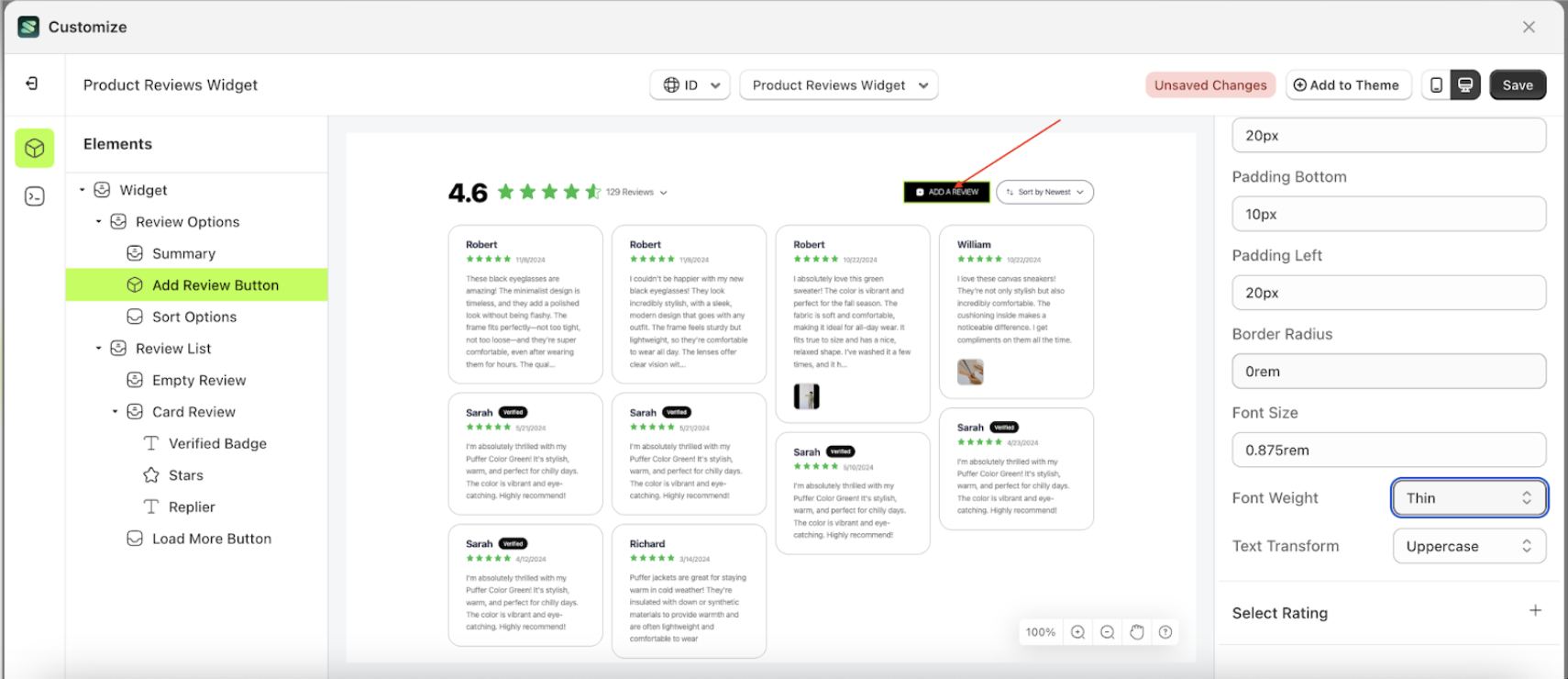Open the Font Weight Thin dropdown

(1469, 497)
